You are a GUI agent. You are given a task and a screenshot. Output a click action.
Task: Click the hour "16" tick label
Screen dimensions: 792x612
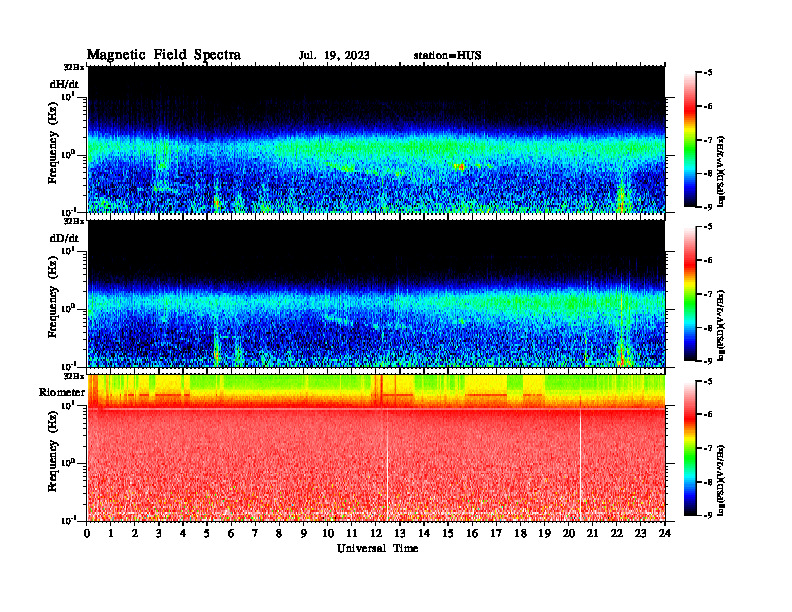click(472, 533)
